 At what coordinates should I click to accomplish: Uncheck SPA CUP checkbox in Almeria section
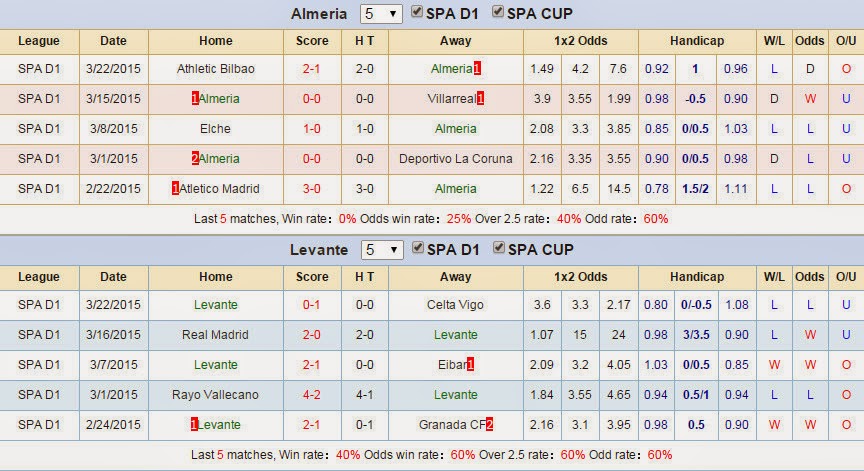pyautogui.click(x=498, y=12)
